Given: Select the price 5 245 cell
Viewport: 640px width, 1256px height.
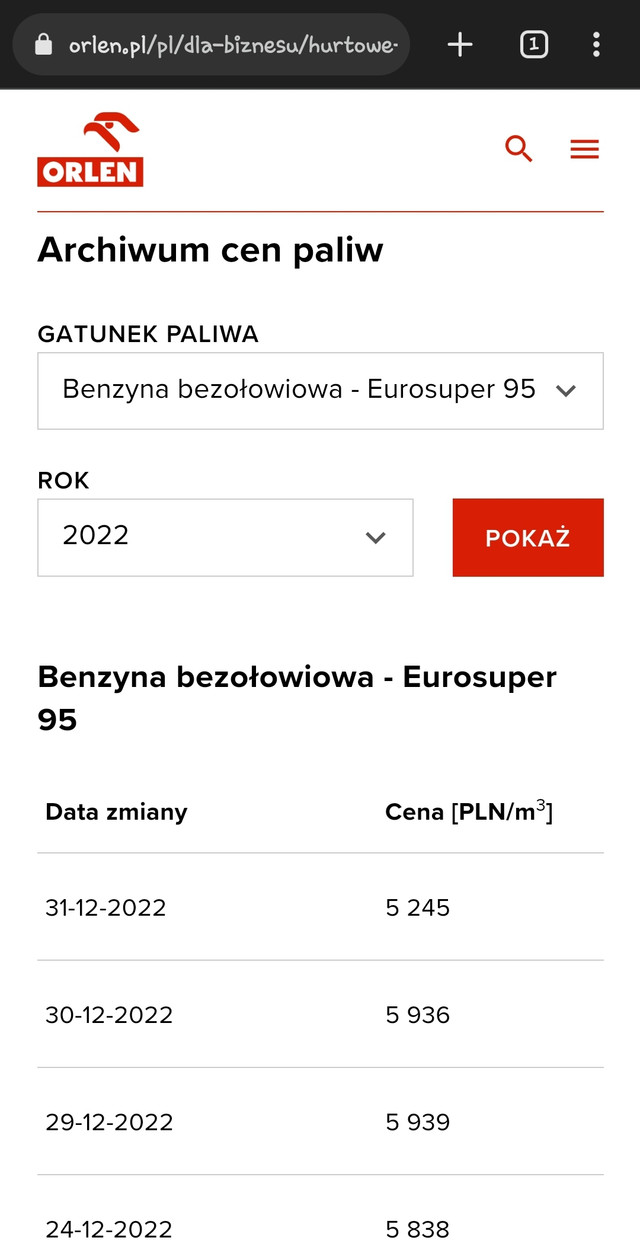Looking at the screenshot, I should pyautogui.click(x=418, y=908).
